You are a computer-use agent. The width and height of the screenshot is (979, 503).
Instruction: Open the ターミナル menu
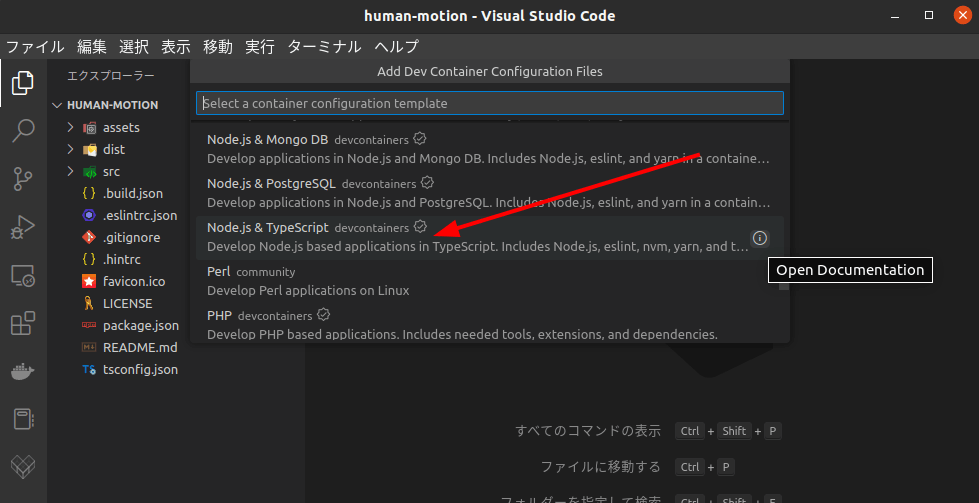point(324,47)
